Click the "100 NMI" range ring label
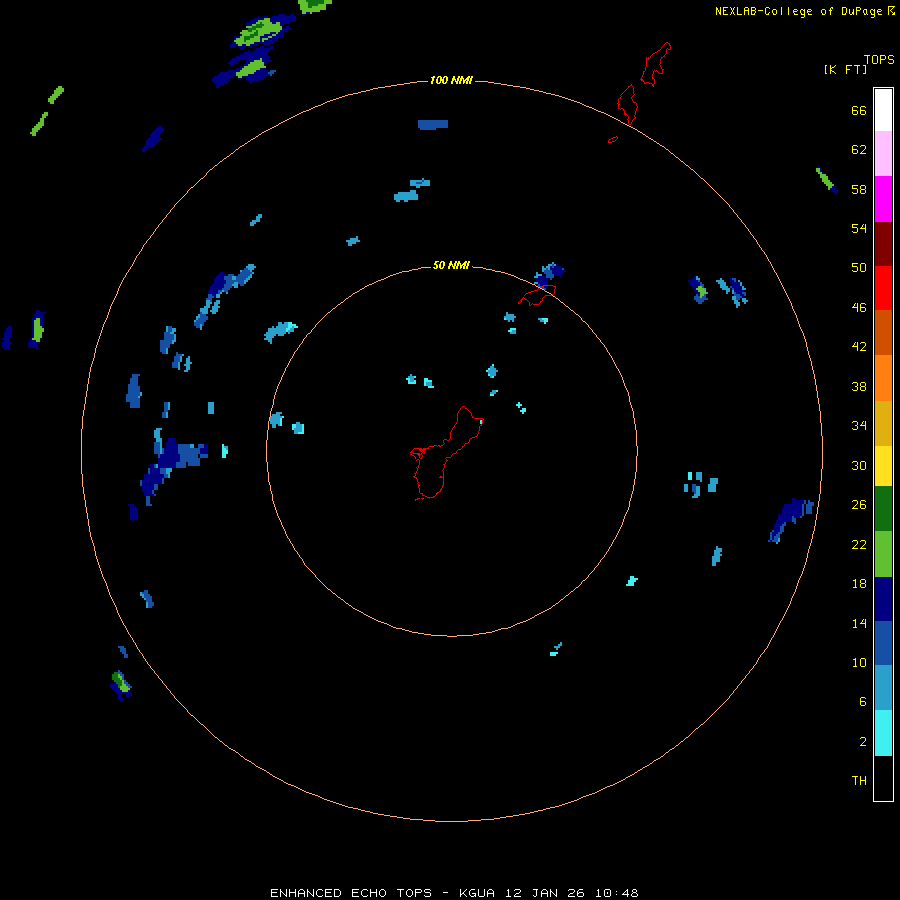The width and height of the screenshot is (900, 900). coord(451,80)
